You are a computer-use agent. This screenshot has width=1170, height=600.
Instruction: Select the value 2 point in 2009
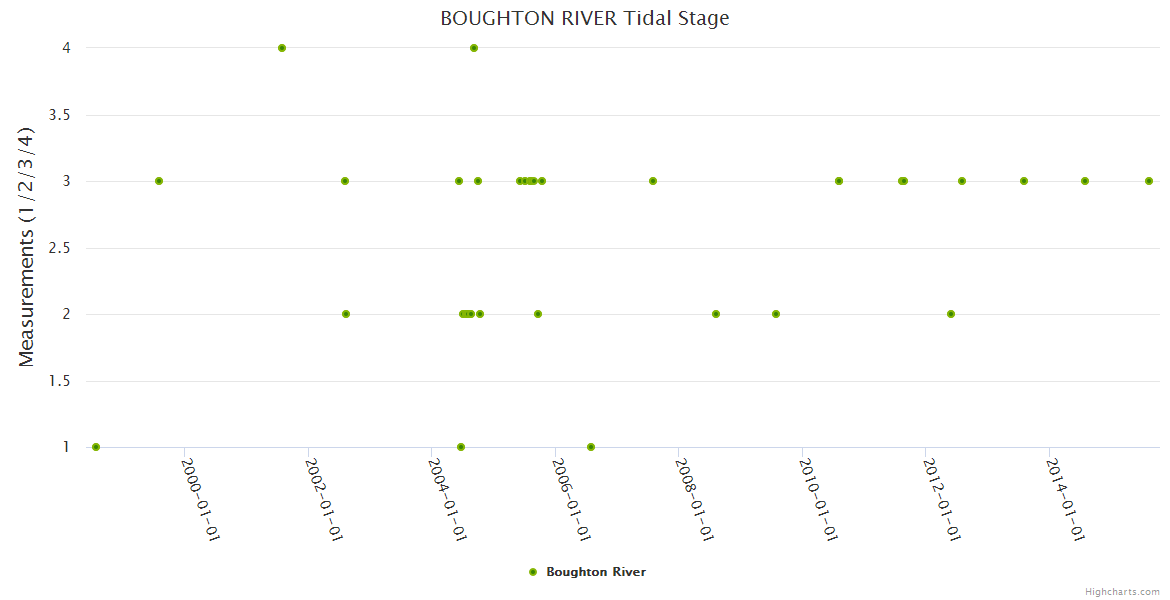coord(776,314)
